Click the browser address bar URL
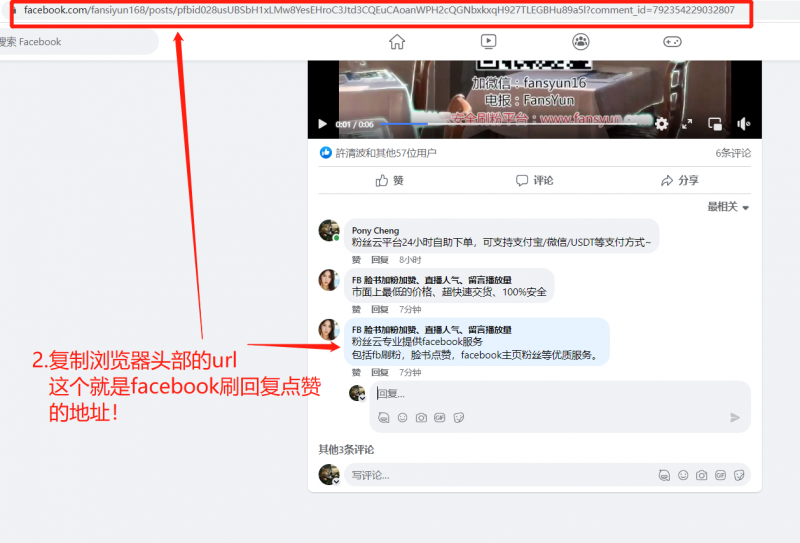This screenshot has width=800, height=543. (x=379, y=10)
